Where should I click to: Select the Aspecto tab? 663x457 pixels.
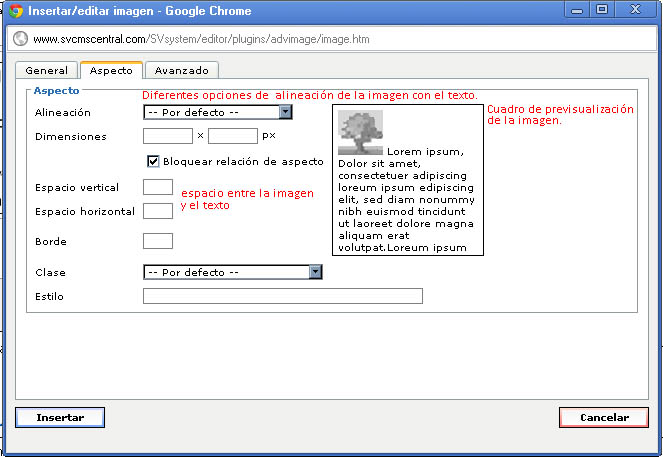(x=110, y=71)
